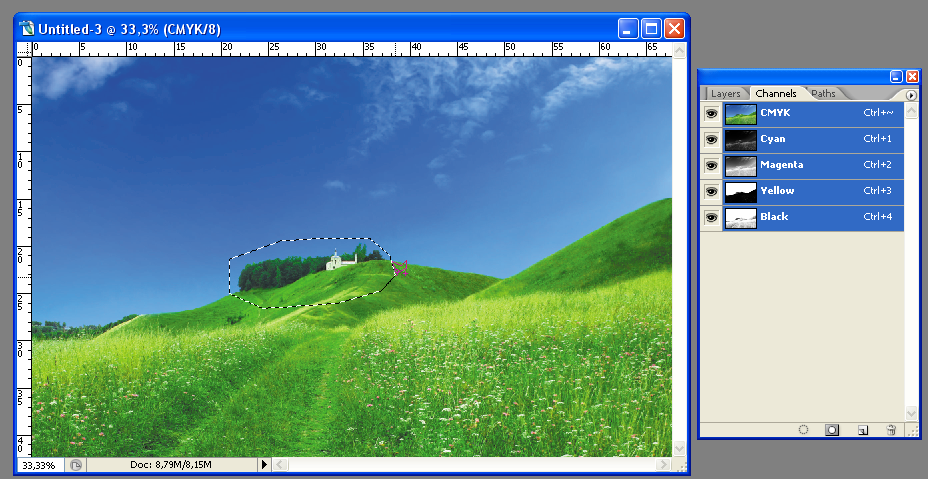The height and width of the screenshot is (479, 928).
Task: Select the channel named Black
Action: tap(774, 217)
